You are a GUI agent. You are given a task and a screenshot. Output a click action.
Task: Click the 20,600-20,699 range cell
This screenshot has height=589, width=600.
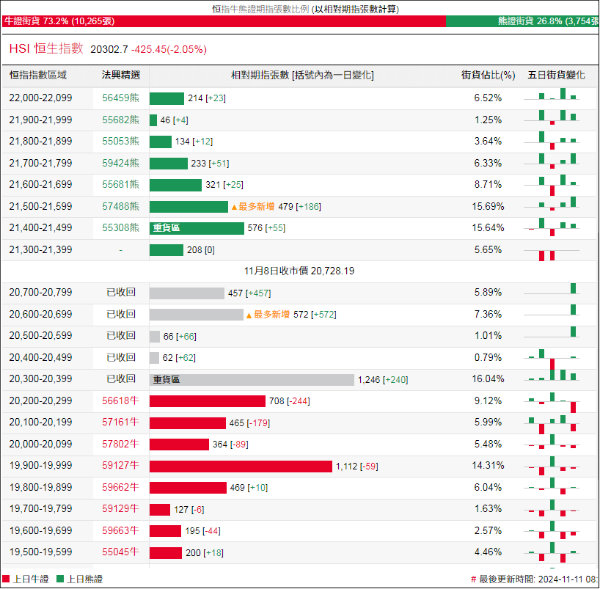point(41,314)
